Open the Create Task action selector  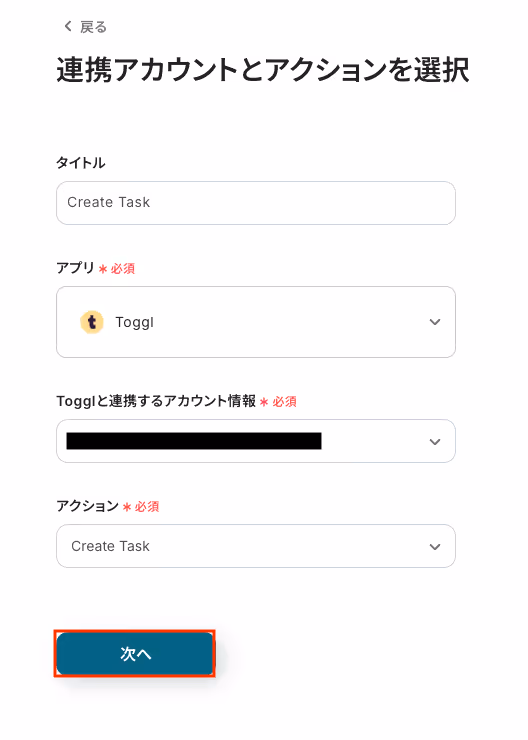(x=256, y=546)
